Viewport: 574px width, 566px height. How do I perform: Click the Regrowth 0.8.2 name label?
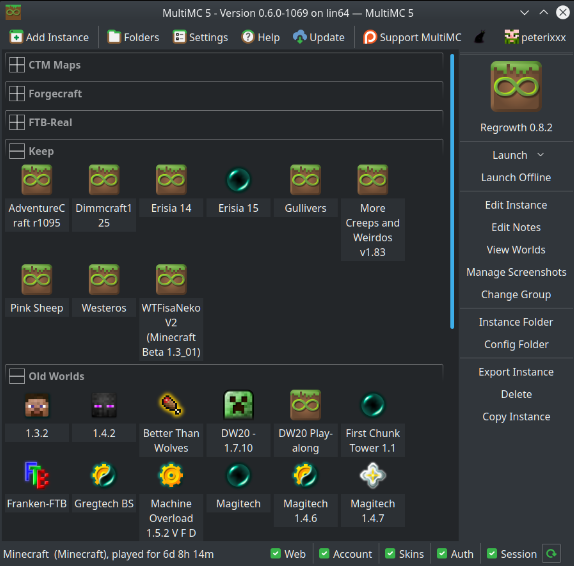[516, 127]
